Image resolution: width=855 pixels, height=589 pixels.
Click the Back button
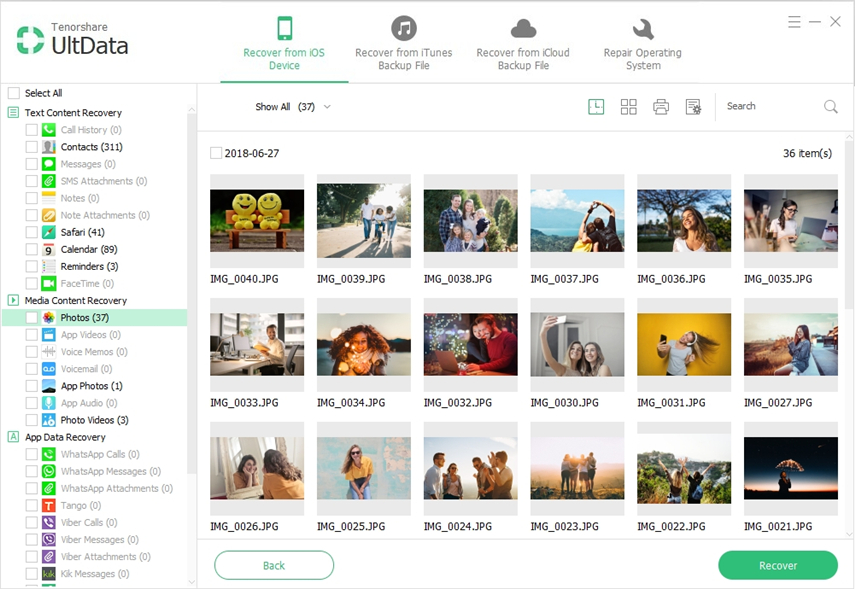[x=274, y=566]
